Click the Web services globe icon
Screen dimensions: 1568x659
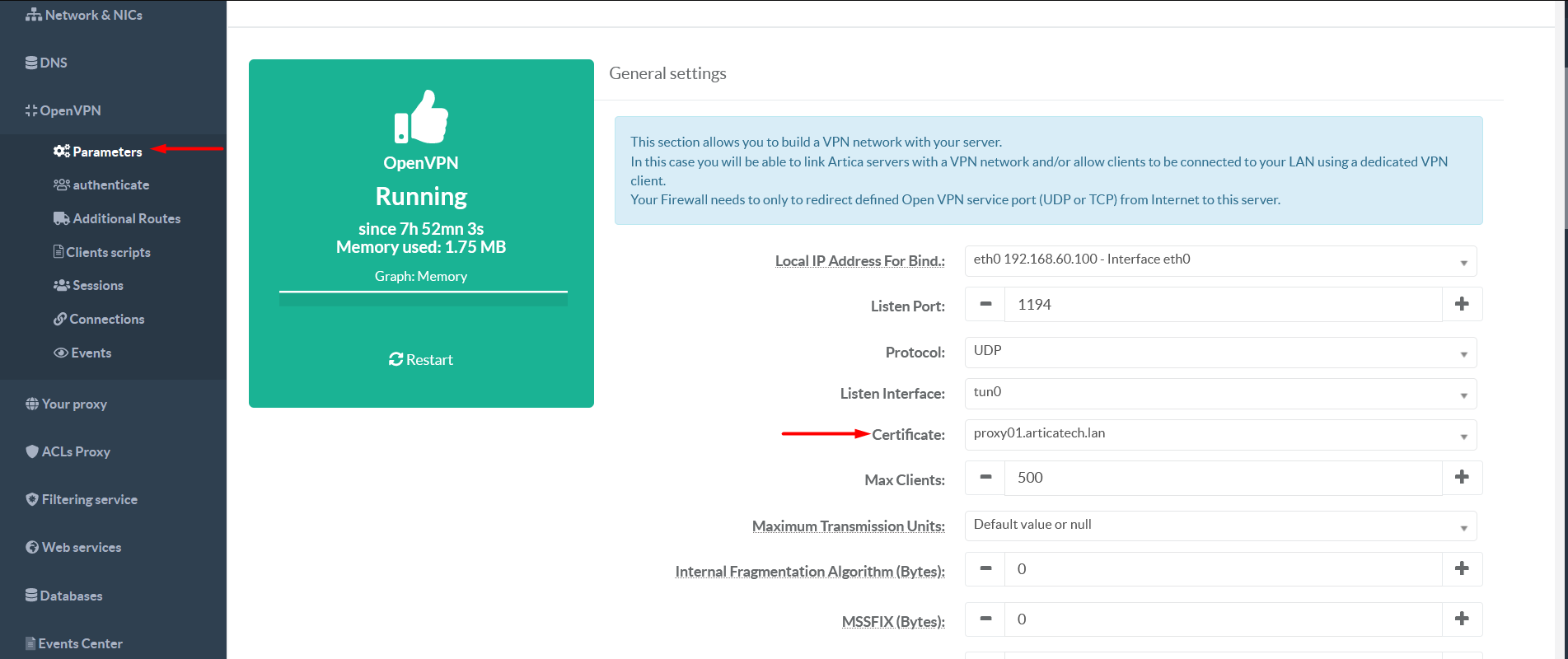point(32,547)
